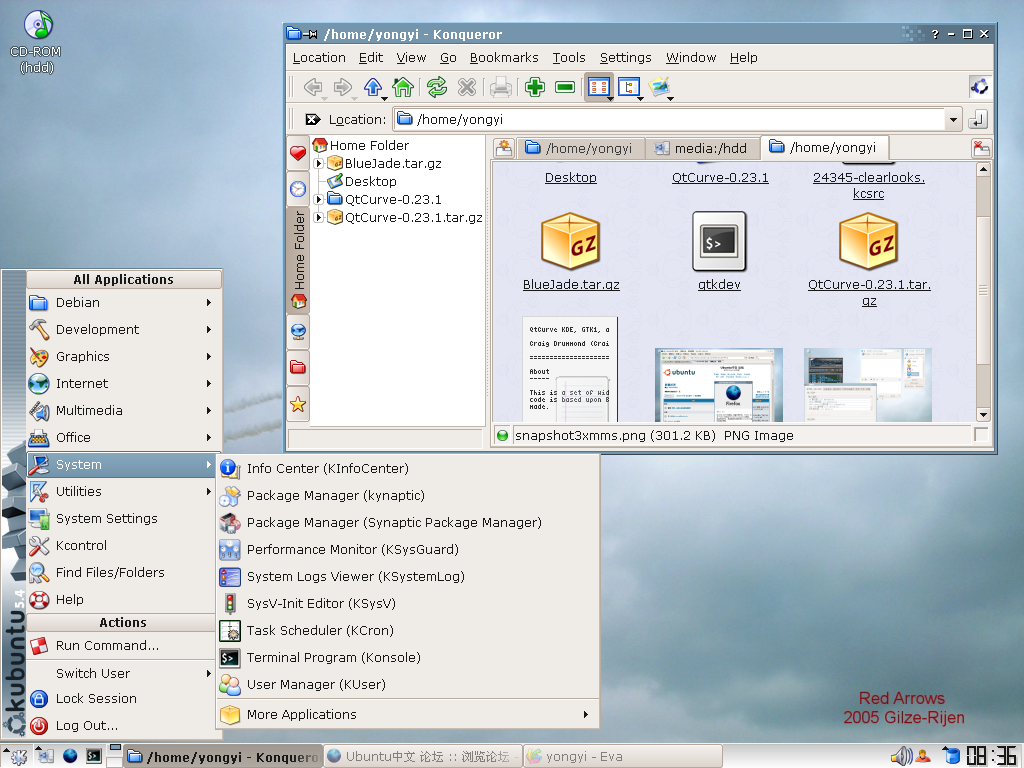The image size is (1024, 768).
Task: Expand the Switch User submenu
Action: click(x=124, y=673)
